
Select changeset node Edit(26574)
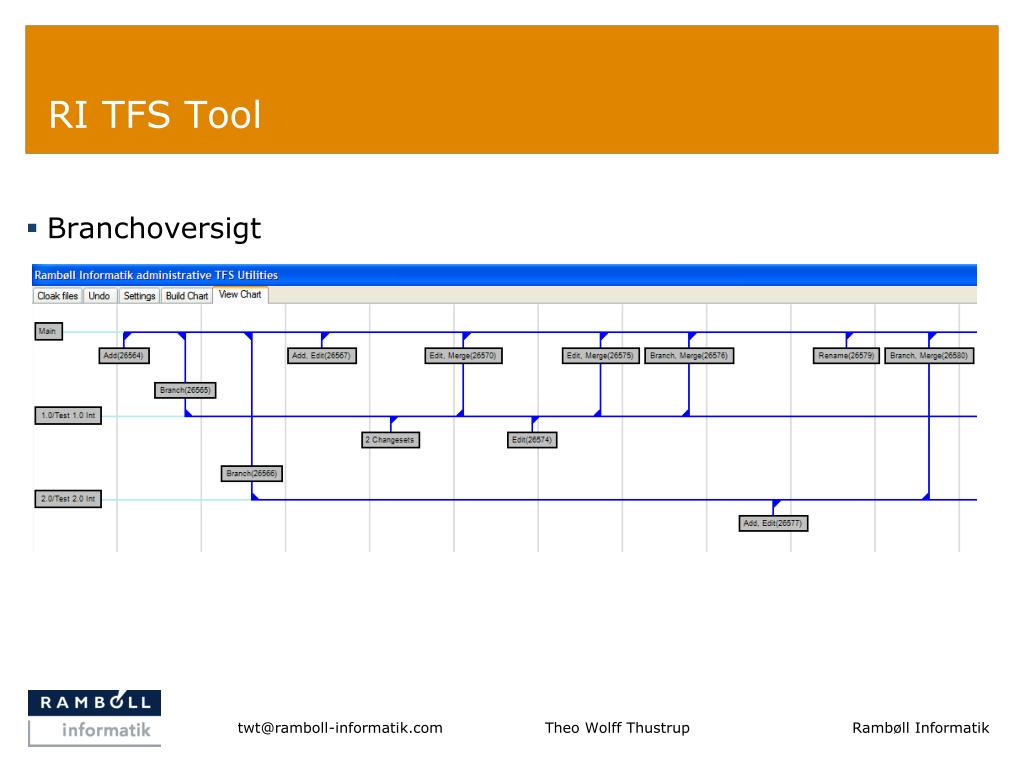532,440
